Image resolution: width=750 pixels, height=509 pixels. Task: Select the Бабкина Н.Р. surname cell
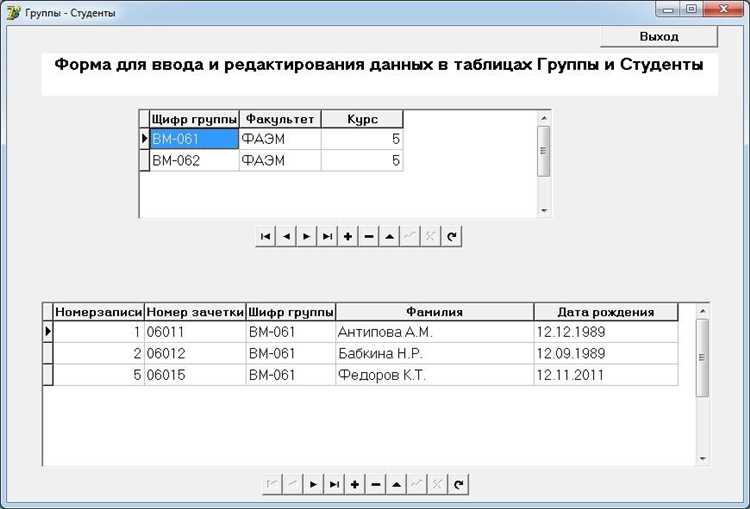click(434, 354)
